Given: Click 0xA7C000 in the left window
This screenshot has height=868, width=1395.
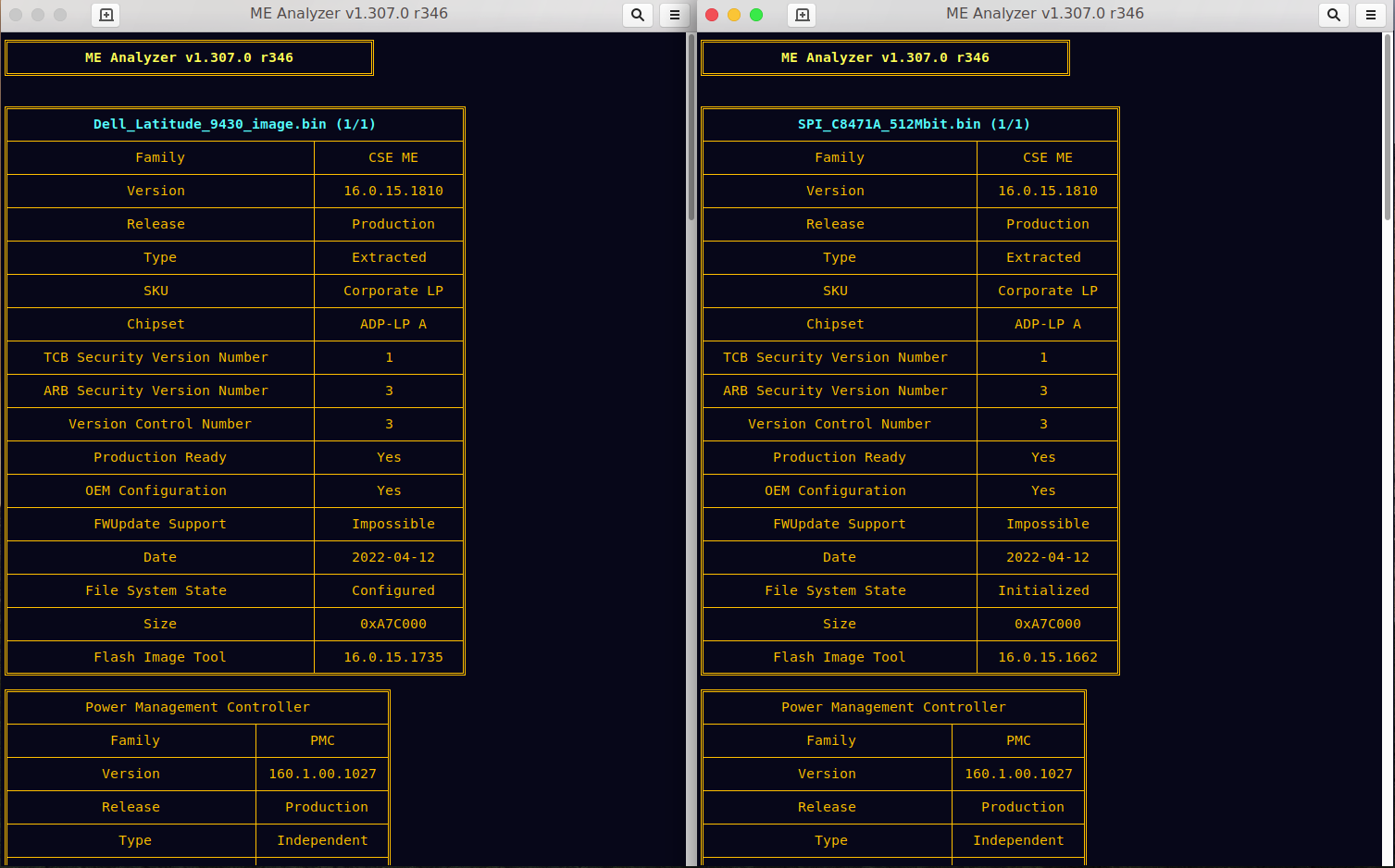Looking at the screenshot, I should pyautogui.click(x=393, y=624).
